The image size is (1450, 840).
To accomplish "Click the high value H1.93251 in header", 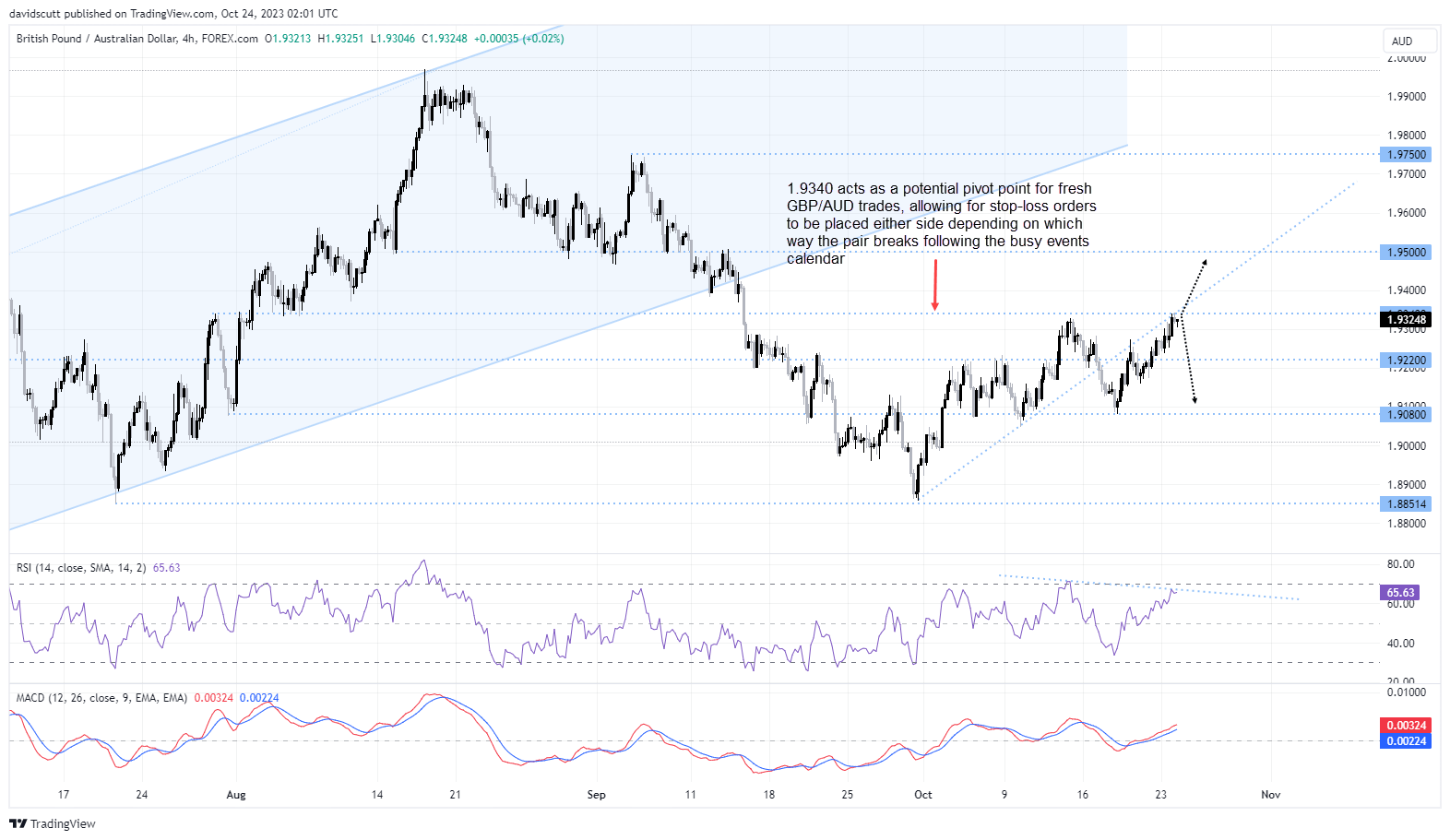I will (340, 39).
